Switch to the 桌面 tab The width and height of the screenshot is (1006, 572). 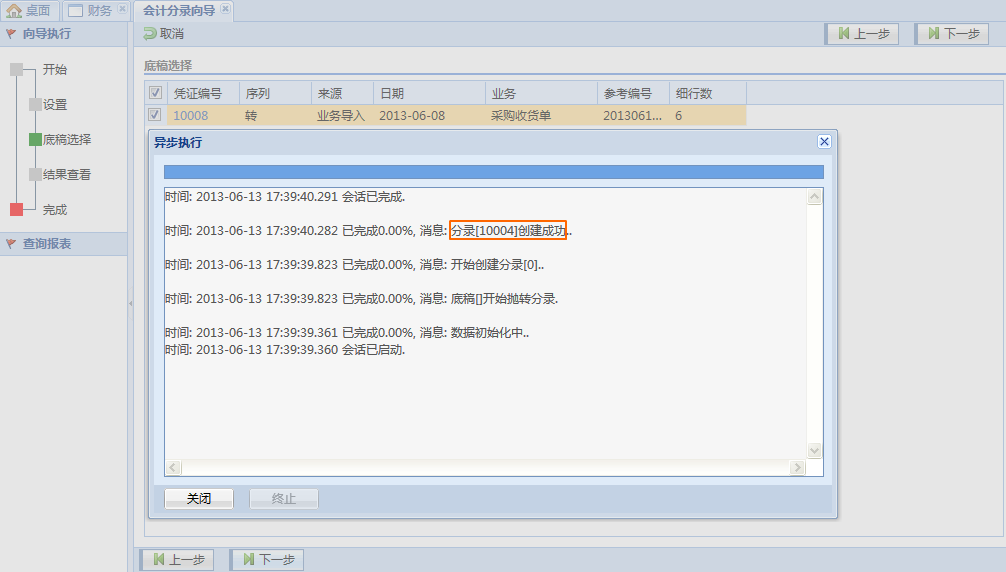pyautogui.click(x=29, y=11)
